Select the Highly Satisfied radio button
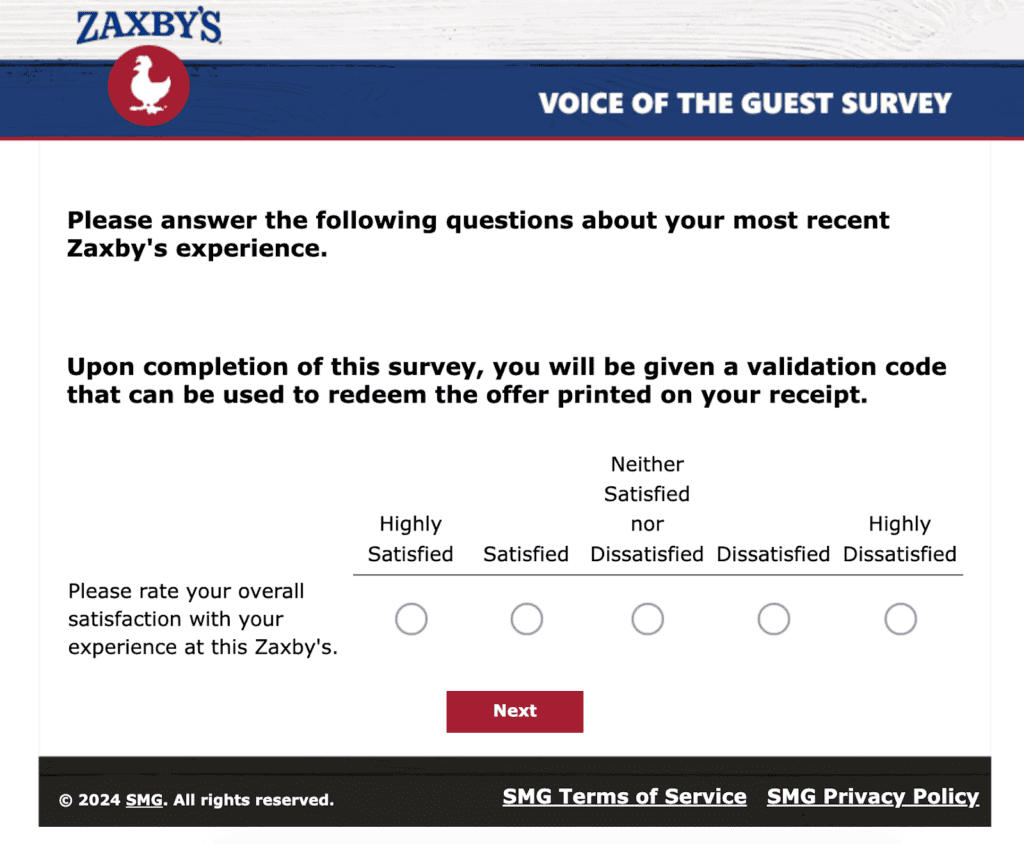1024x844 pixels. 411,620
